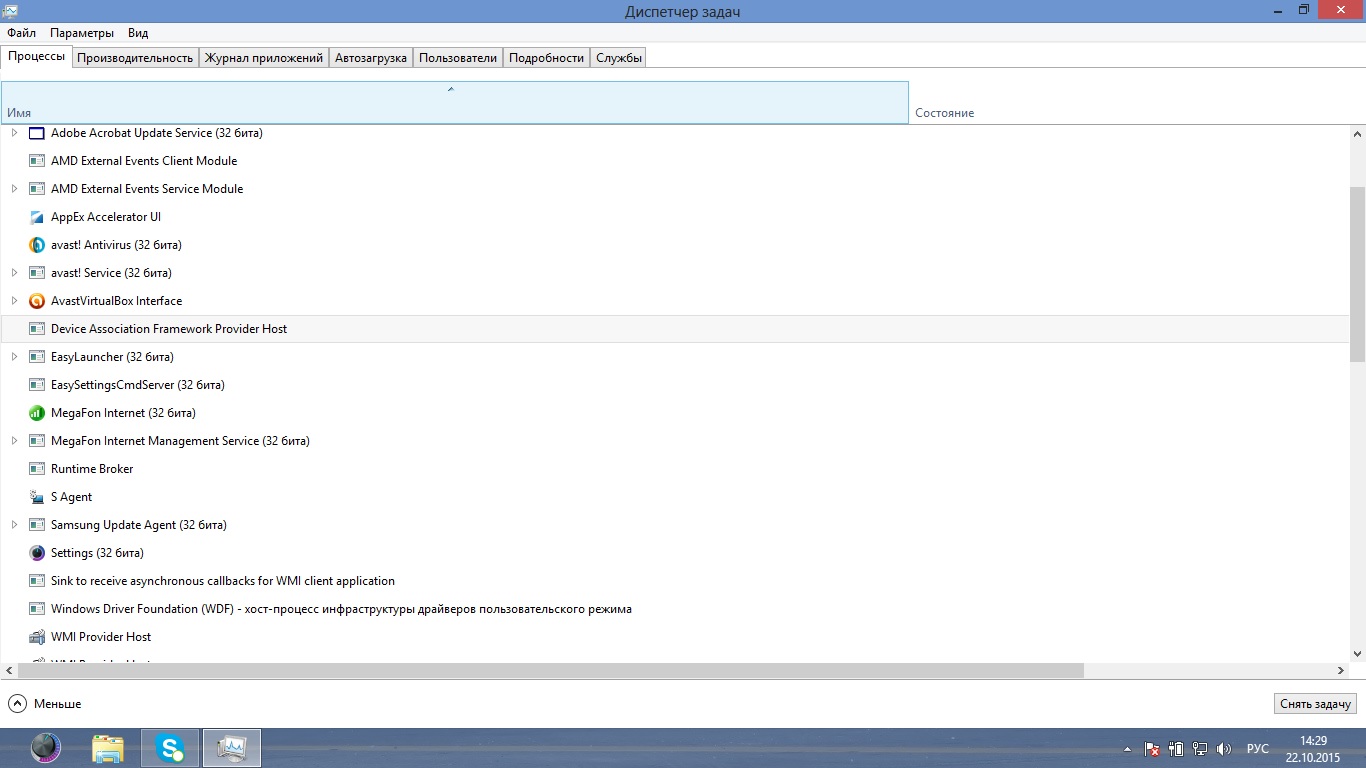Select the Device Association Framework Provider Host text
The height and width of the screenshot is (768, 1366).
(x=169, y=329)
